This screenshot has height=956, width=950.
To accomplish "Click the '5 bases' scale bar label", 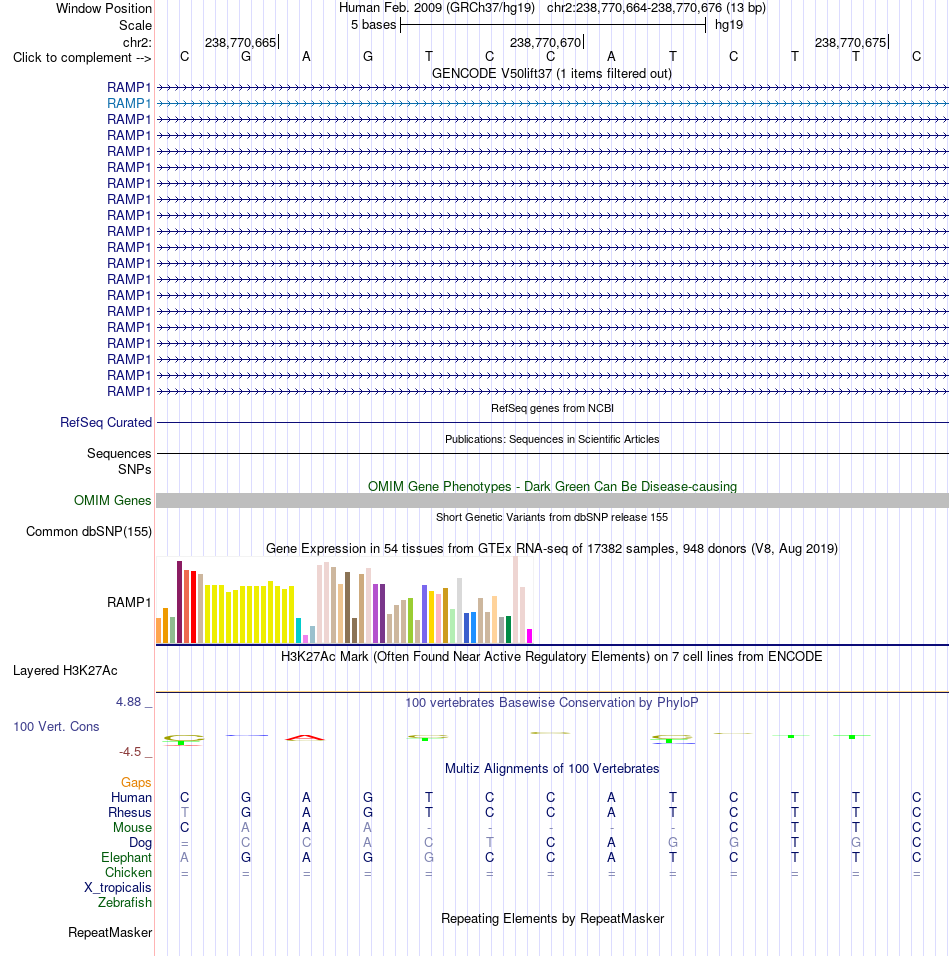I will pyautogui.click(x=373, y=25).
